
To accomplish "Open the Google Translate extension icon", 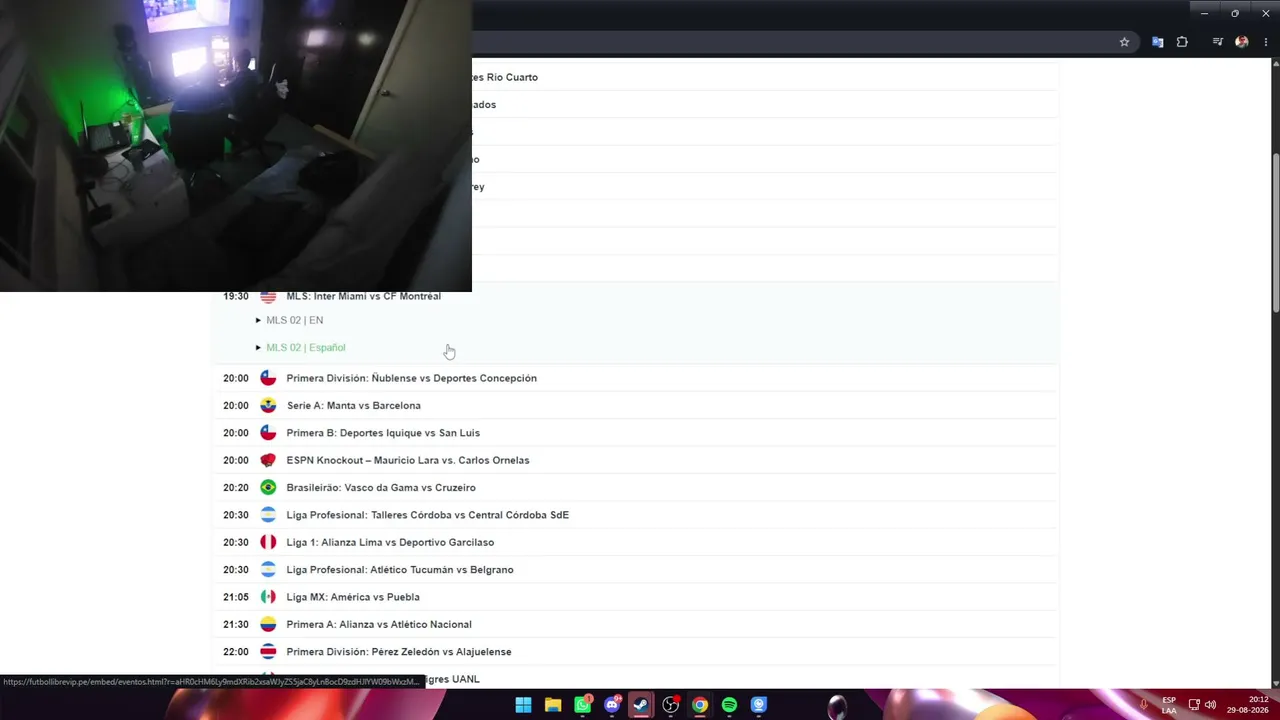I will [1157, 42].
